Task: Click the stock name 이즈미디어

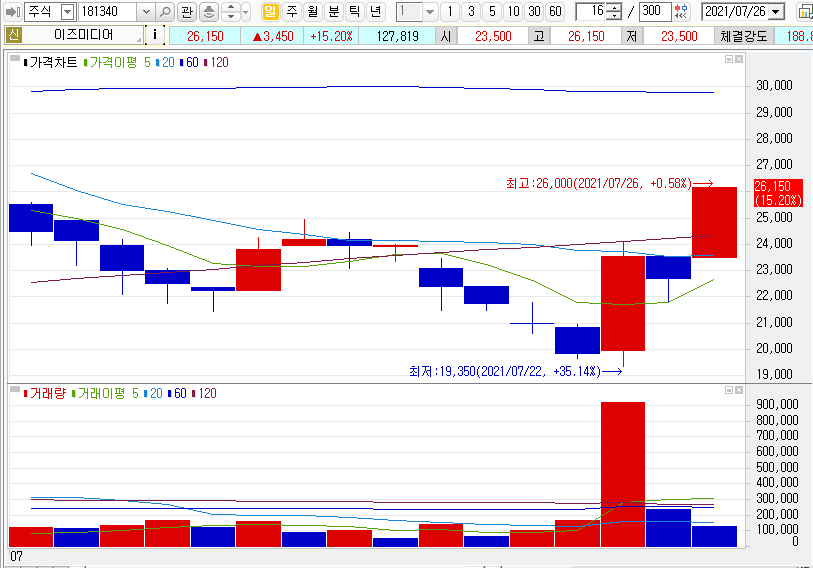Action: (83, 35)
